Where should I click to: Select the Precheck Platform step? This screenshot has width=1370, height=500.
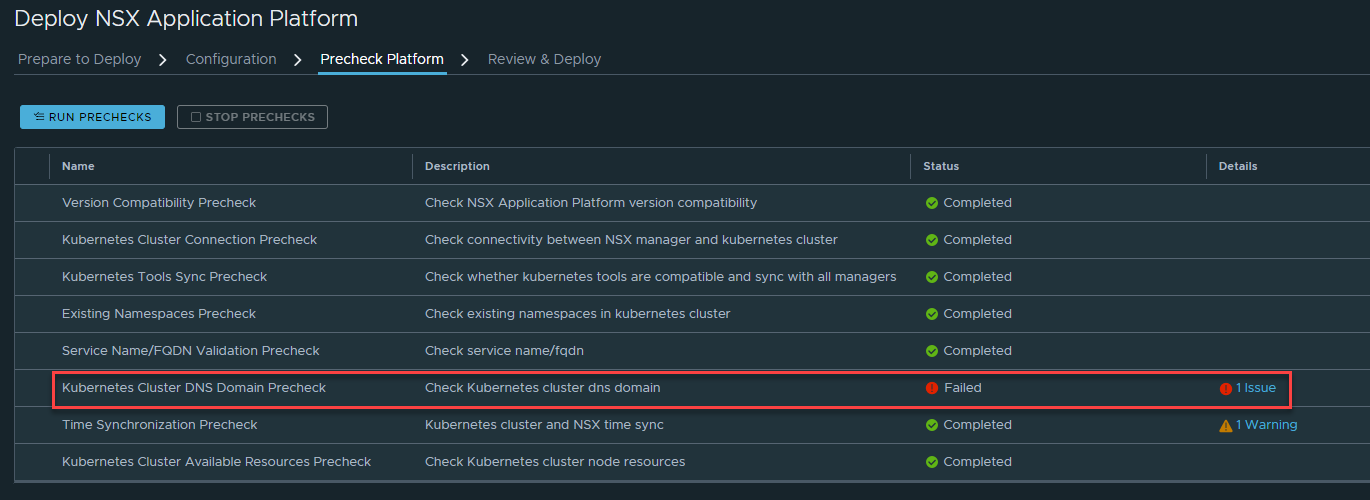tap(382, 59)
